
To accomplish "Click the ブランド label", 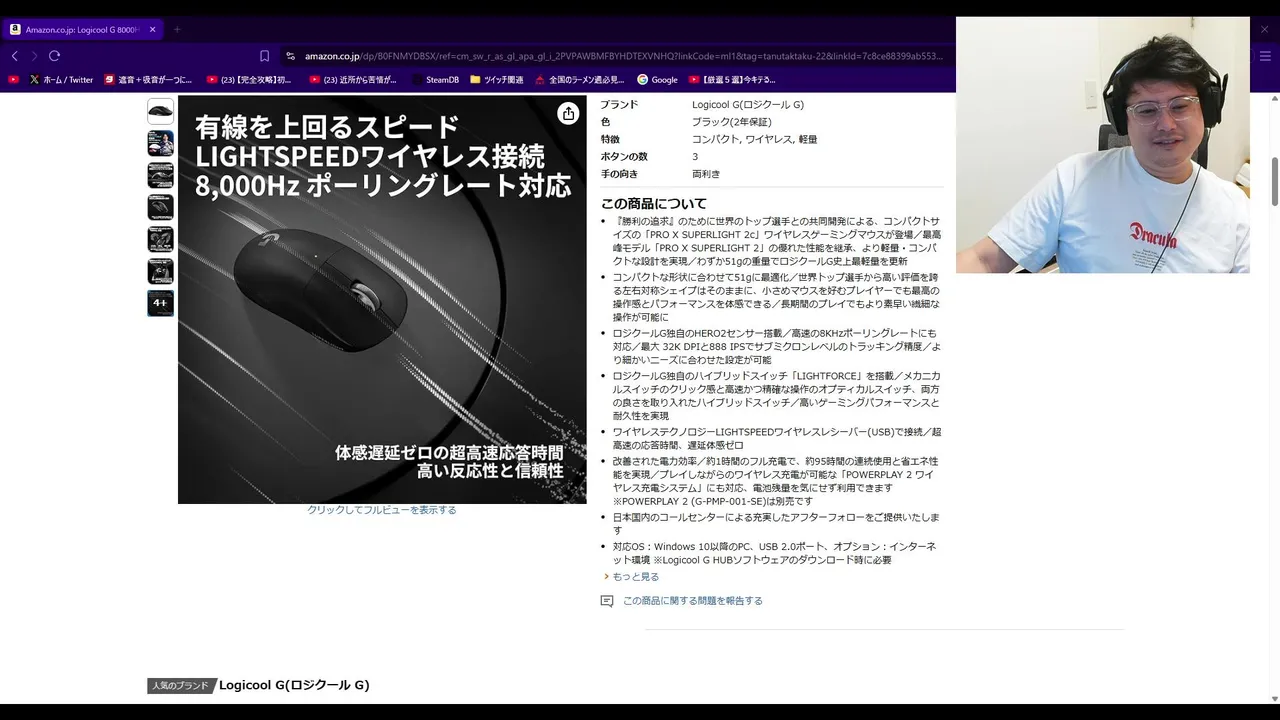I will (x=619, y=105).
